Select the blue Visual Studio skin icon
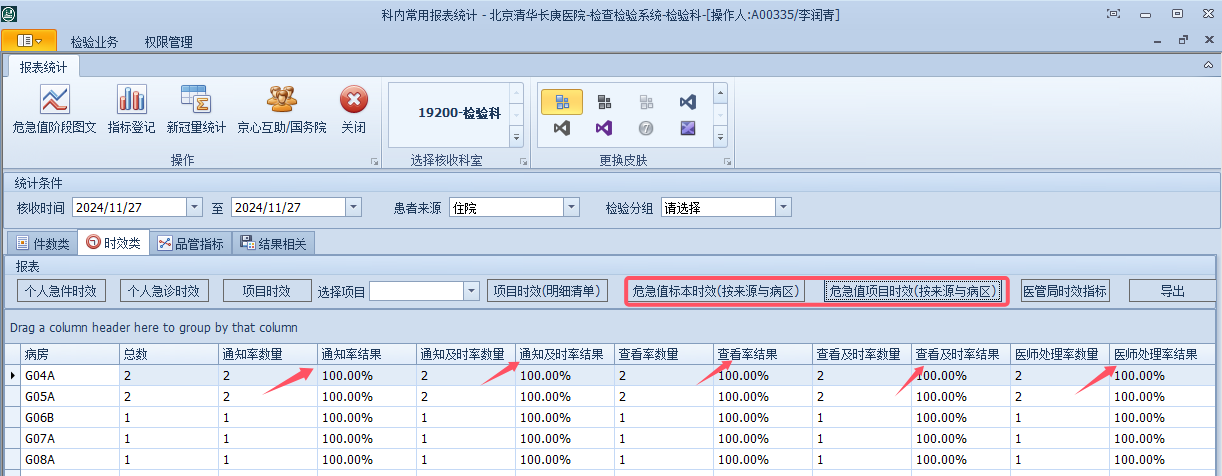This screenshot has width=1222, height=476. [687, 102]
